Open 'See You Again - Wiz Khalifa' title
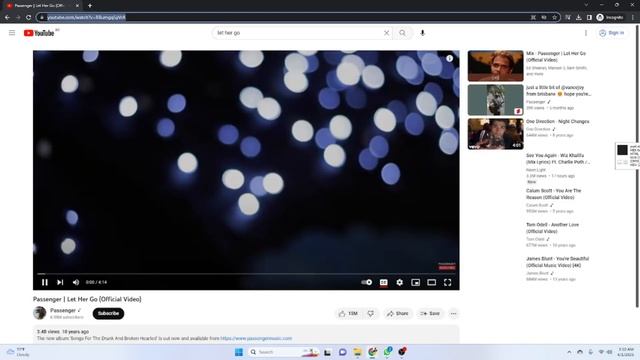Screen dimensions: 640x360 [x=558, y=159]
